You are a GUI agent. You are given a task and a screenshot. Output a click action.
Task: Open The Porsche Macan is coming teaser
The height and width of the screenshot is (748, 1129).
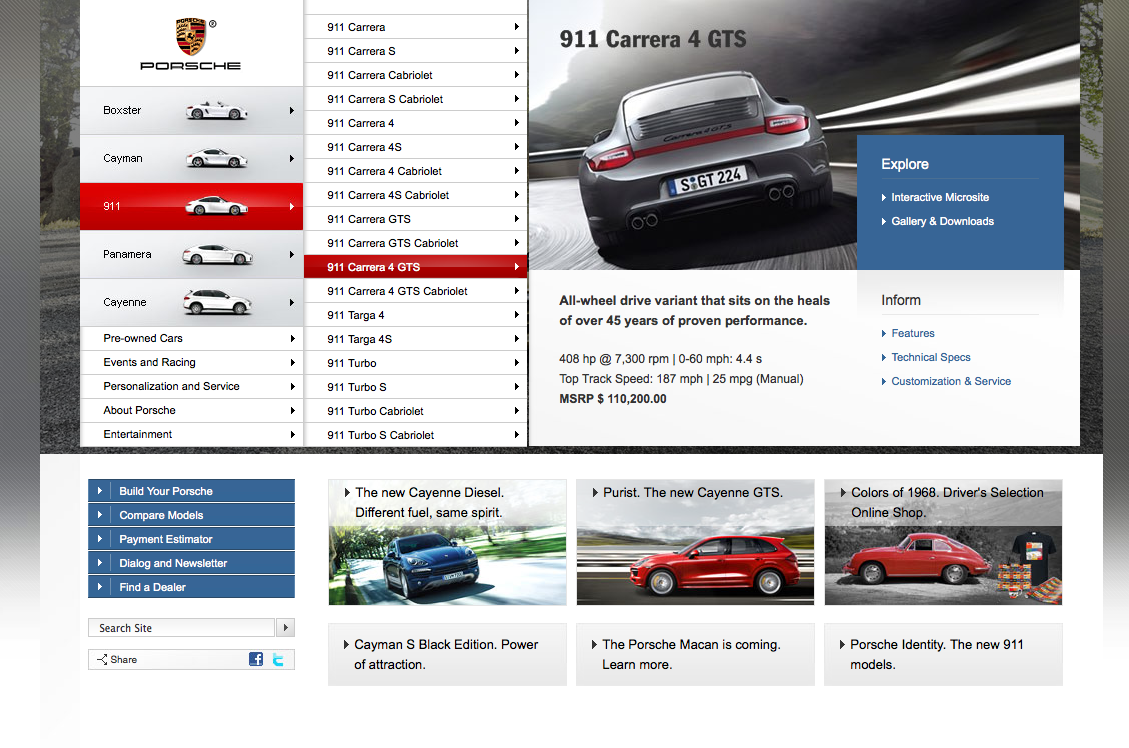695,654
